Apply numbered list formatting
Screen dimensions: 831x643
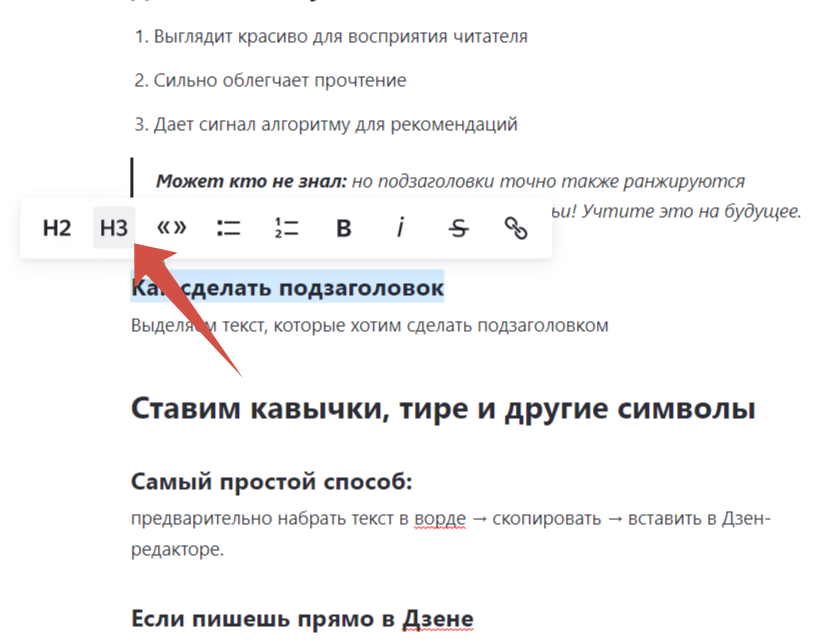coord(285,227)
